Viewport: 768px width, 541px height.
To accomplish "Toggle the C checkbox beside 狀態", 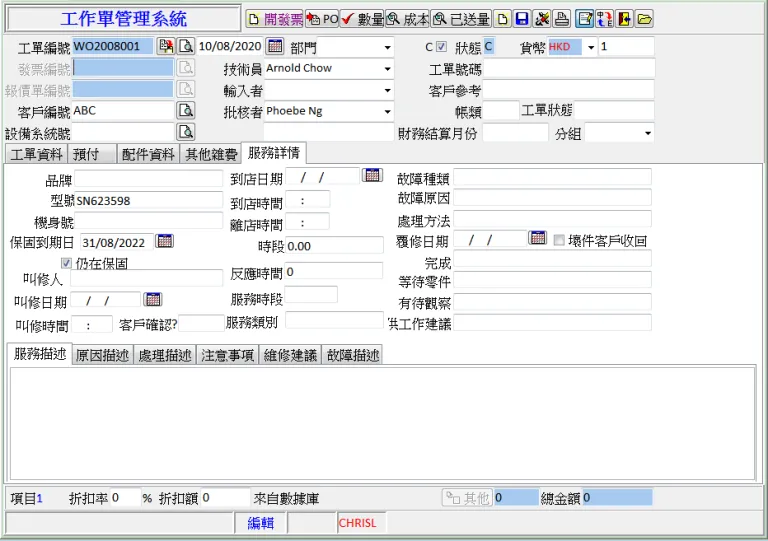I will click(441, 47).
